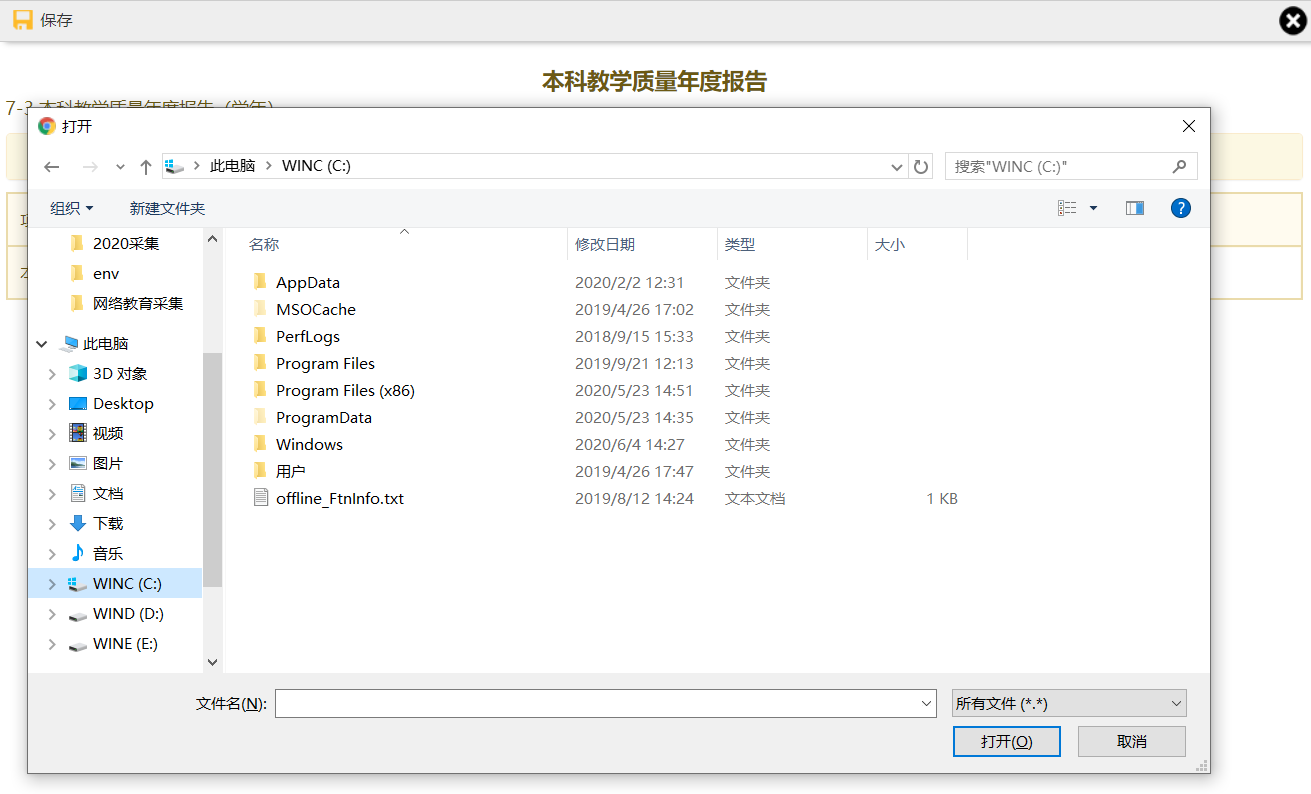Click the 取消 button
The width and height of the screenshot is (1311, 794).
click(1131, 741)
